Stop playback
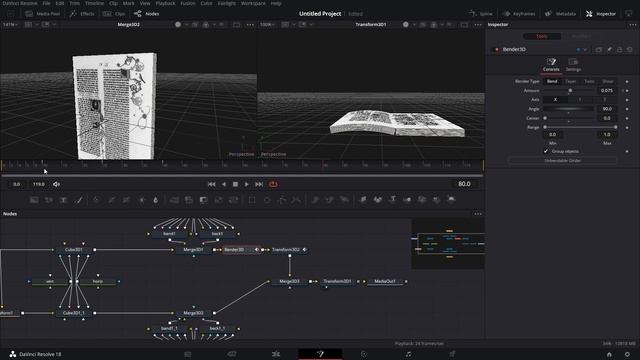This screenshot has width=640, height=360. [x=235, y=184]
